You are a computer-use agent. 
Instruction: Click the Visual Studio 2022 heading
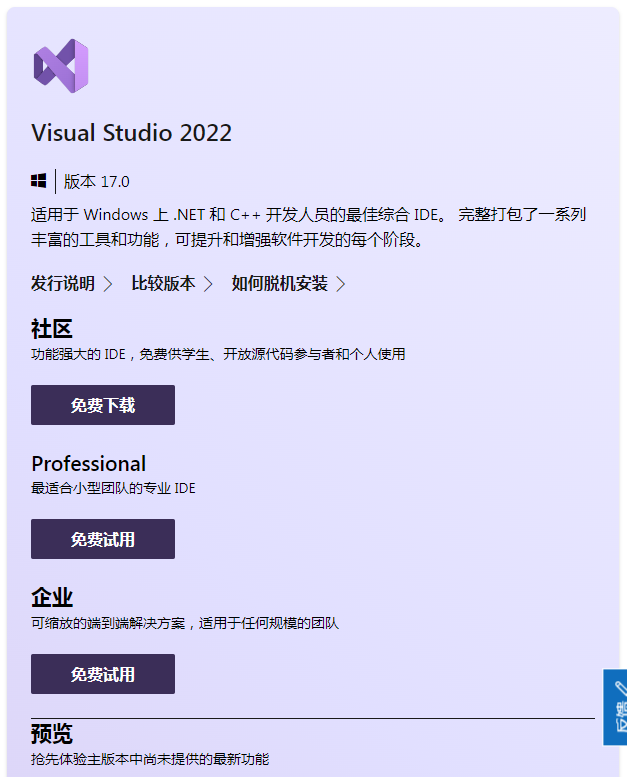pyautogui.click(x=131, y=133)
